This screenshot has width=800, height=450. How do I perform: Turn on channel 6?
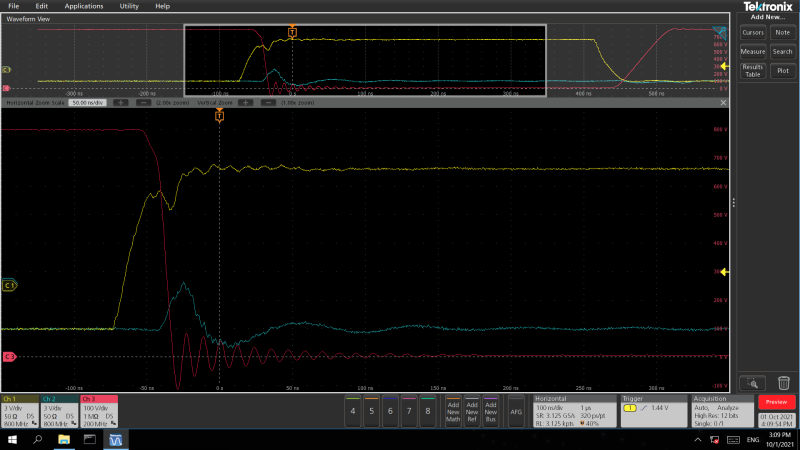click(x=391, y=410)
